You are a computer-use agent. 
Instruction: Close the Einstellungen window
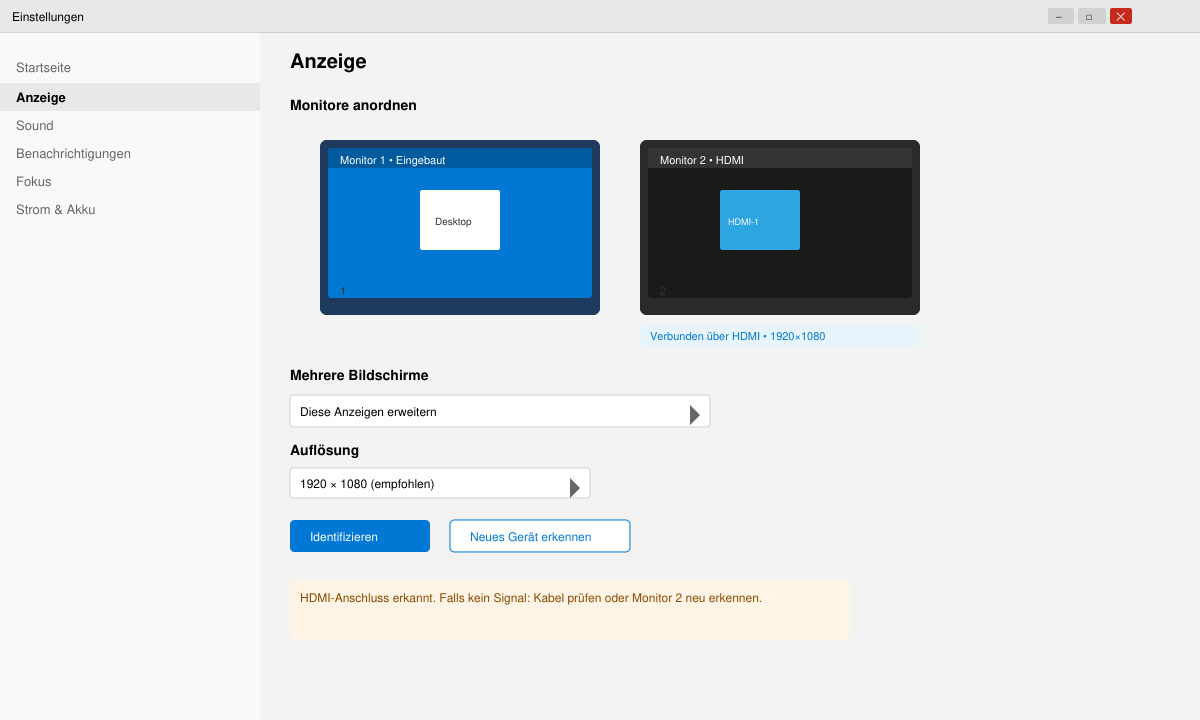click(x=1121, y=16)
